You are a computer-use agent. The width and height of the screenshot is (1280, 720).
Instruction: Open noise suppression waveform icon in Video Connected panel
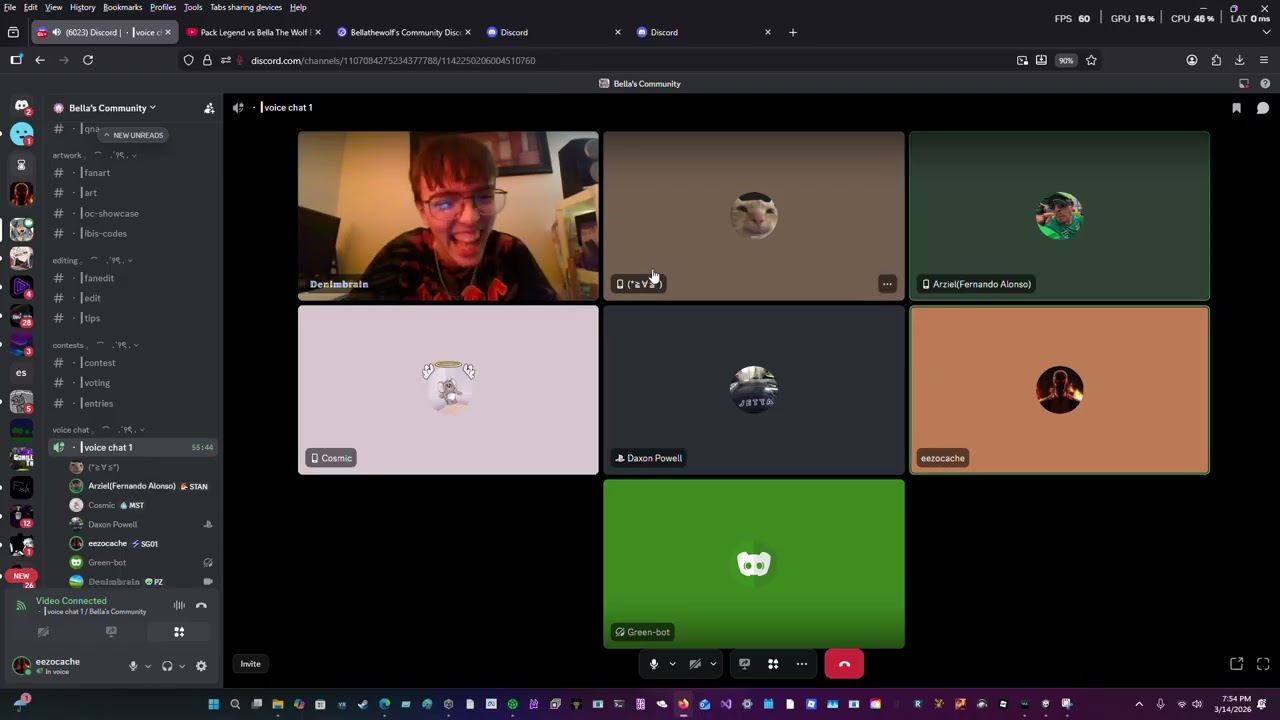tap(179, 605)
